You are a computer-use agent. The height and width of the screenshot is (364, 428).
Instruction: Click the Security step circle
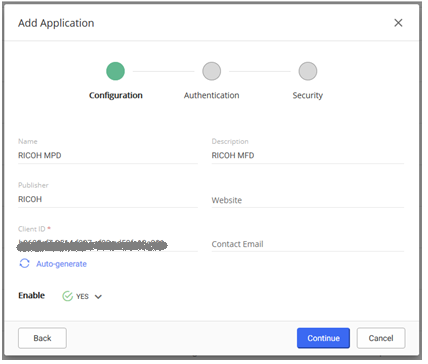(x=307, y=71)
